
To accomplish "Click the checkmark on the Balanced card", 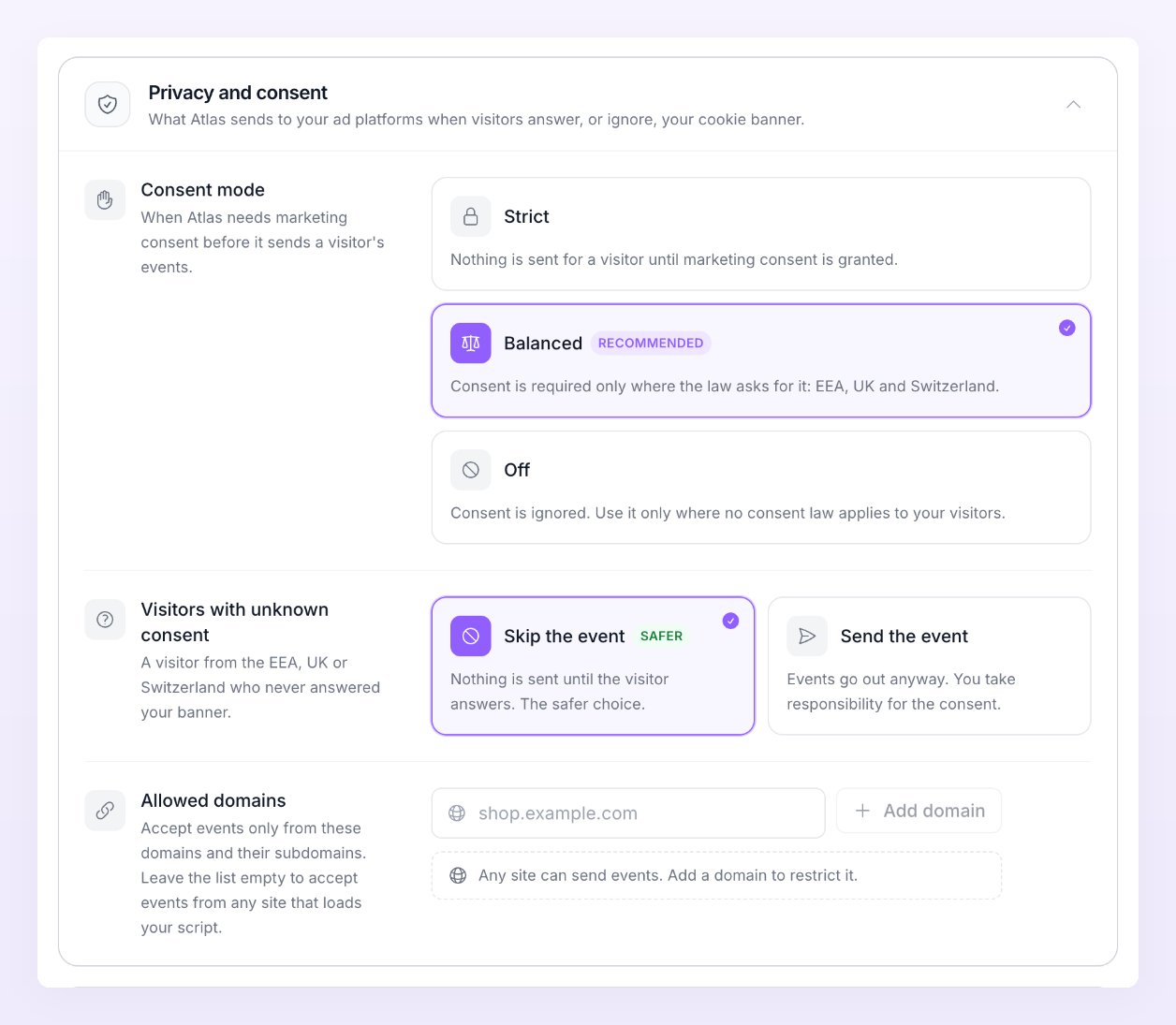I will tap(1067, 328).
